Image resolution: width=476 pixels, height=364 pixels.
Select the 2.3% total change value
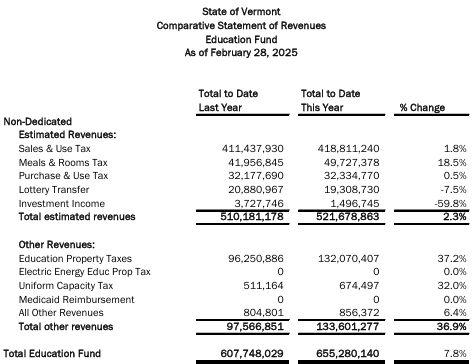tap(455, 217)
